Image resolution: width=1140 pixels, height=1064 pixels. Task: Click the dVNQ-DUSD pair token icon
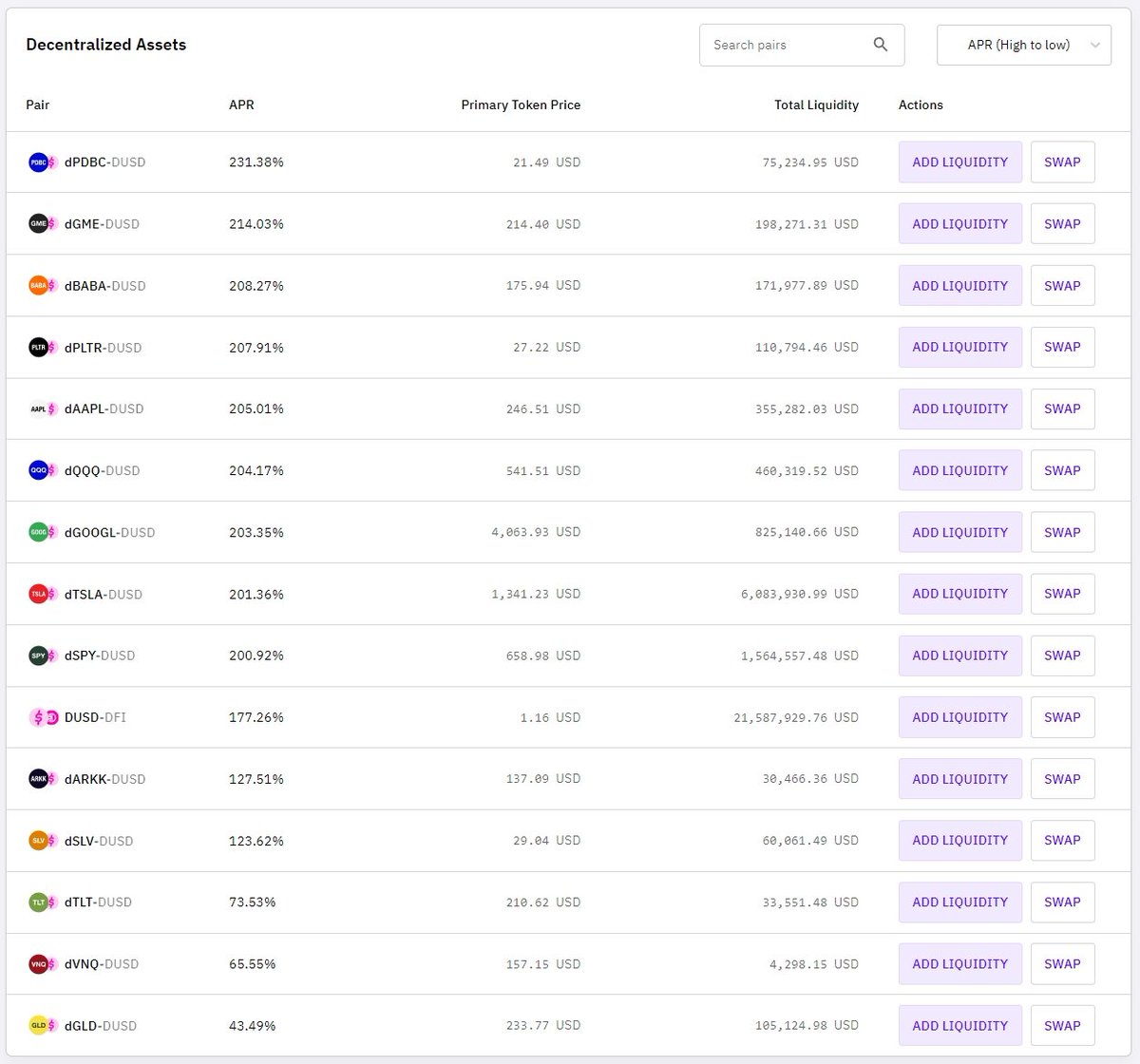click(44, 964)
